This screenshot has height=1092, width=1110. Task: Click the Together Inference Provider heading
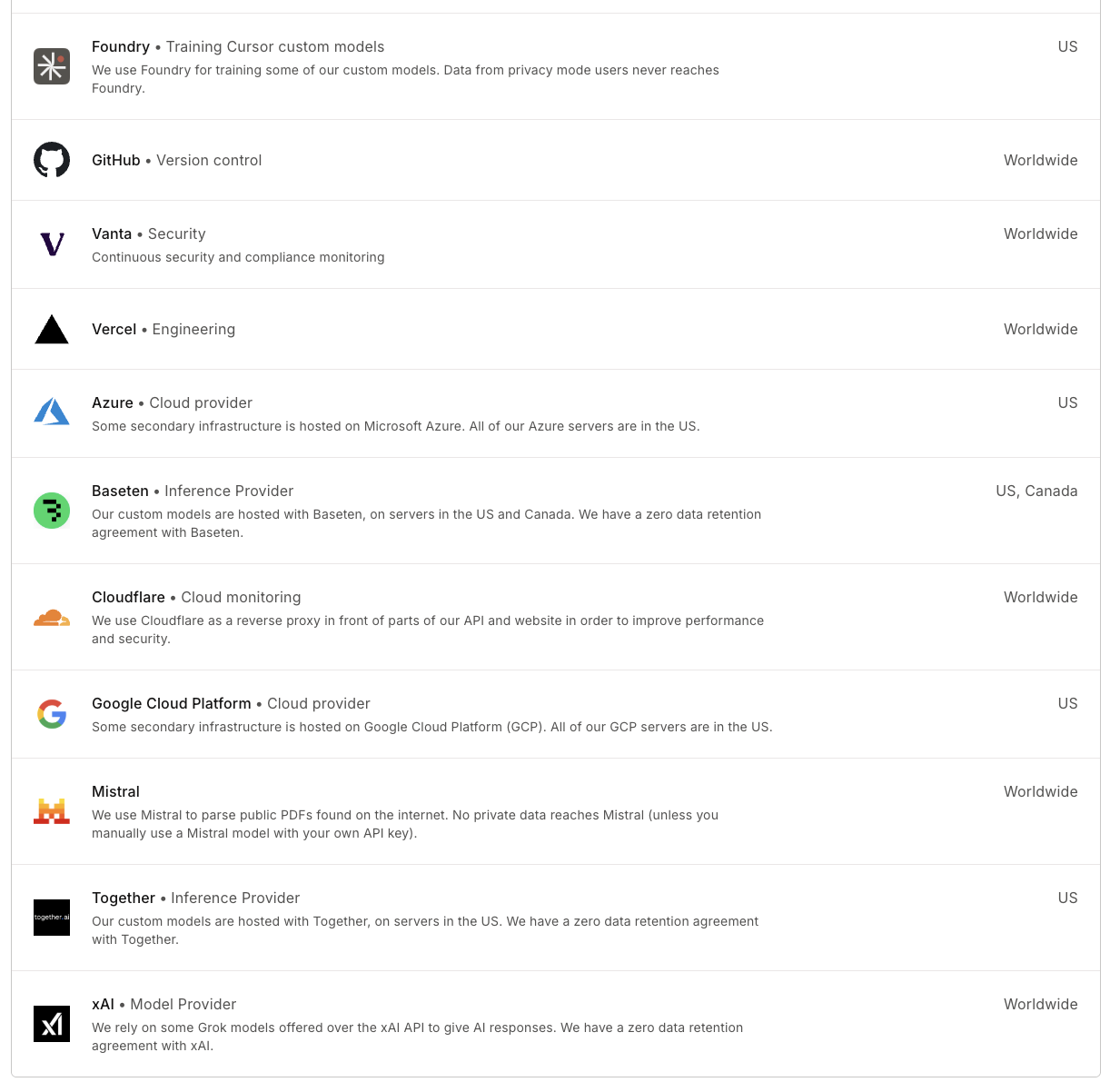tap(195, 898)
